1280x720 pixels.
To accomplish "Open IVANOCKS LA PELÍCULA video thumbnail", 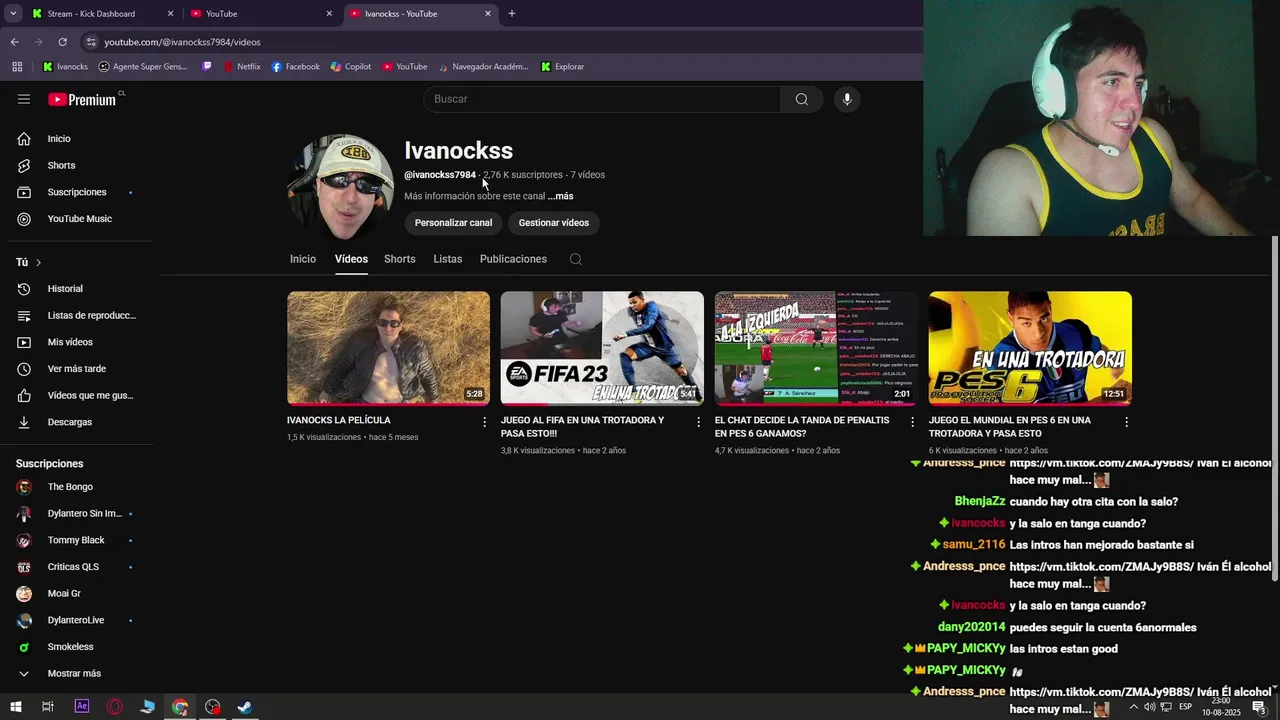I will (388, 348).
